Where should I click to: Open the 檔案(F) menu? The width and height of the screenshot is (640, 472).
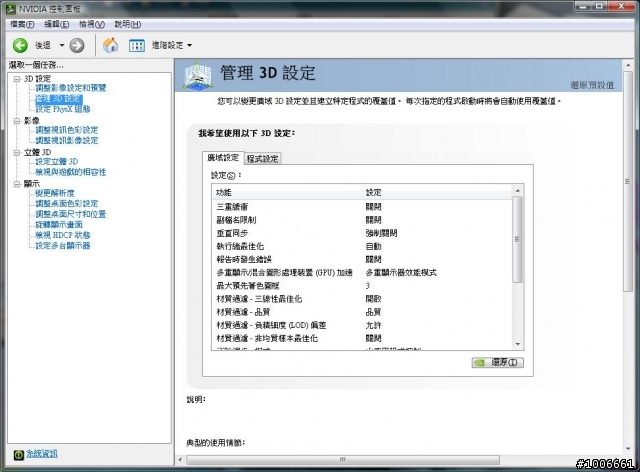22,24
